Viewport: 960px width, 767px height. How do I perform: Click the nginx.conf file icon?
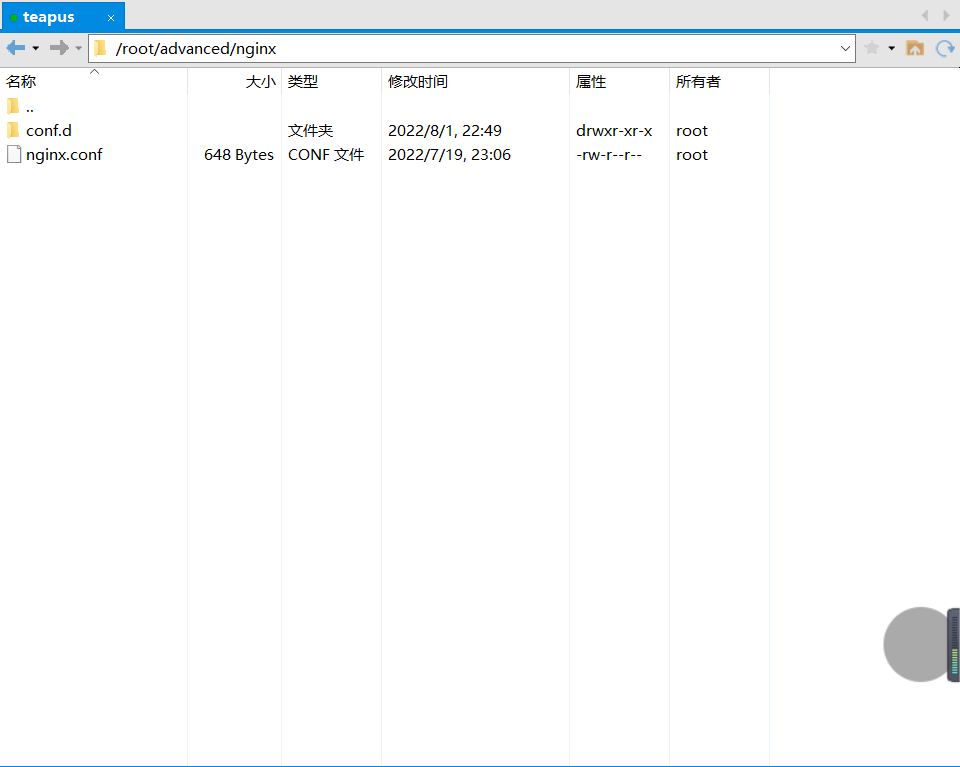click(14, 155)
